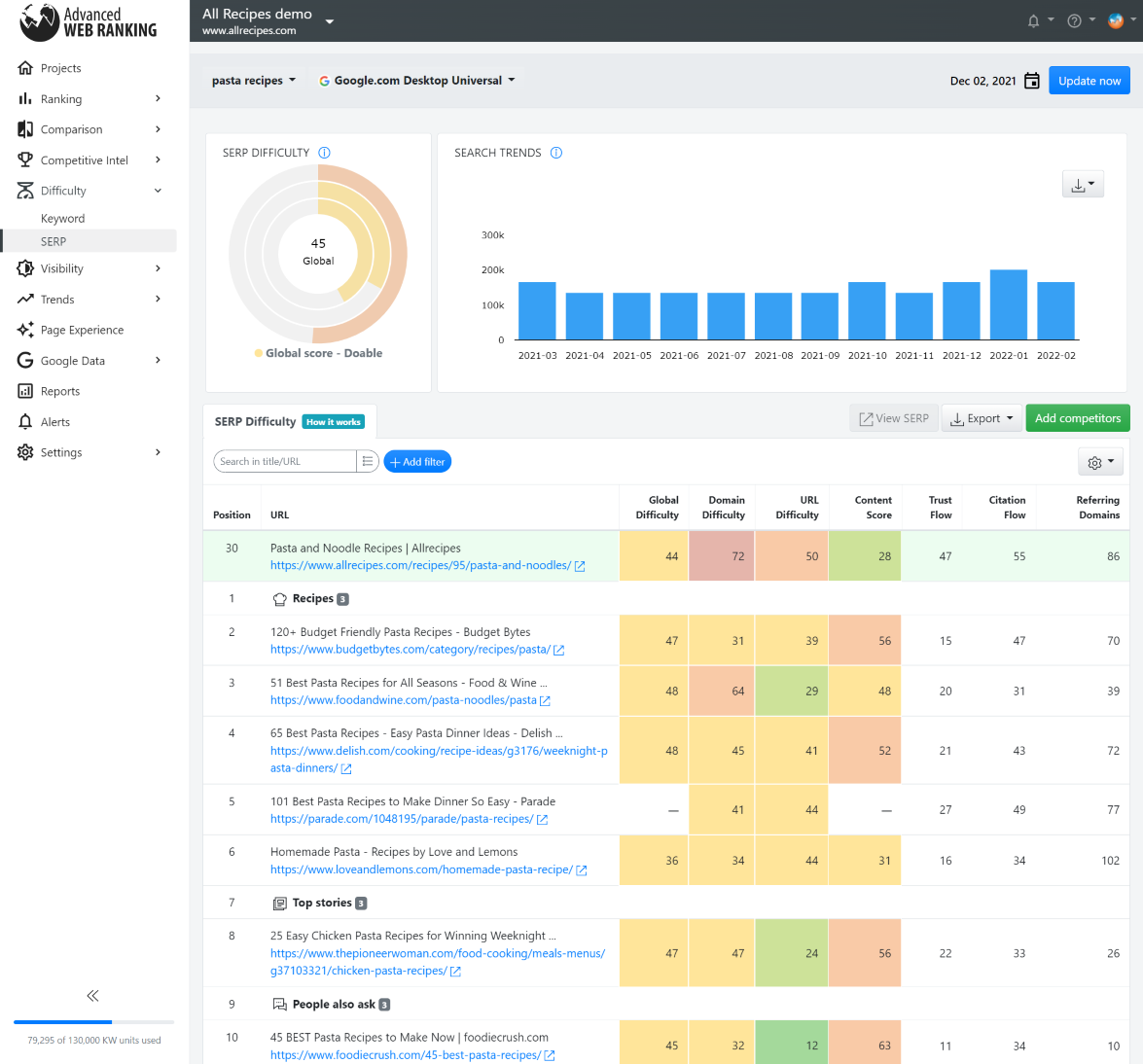The image size is (1143, 1064).
Task: Open Google.com Desktop Universal search engine dropdown
Action: (417, 80)
